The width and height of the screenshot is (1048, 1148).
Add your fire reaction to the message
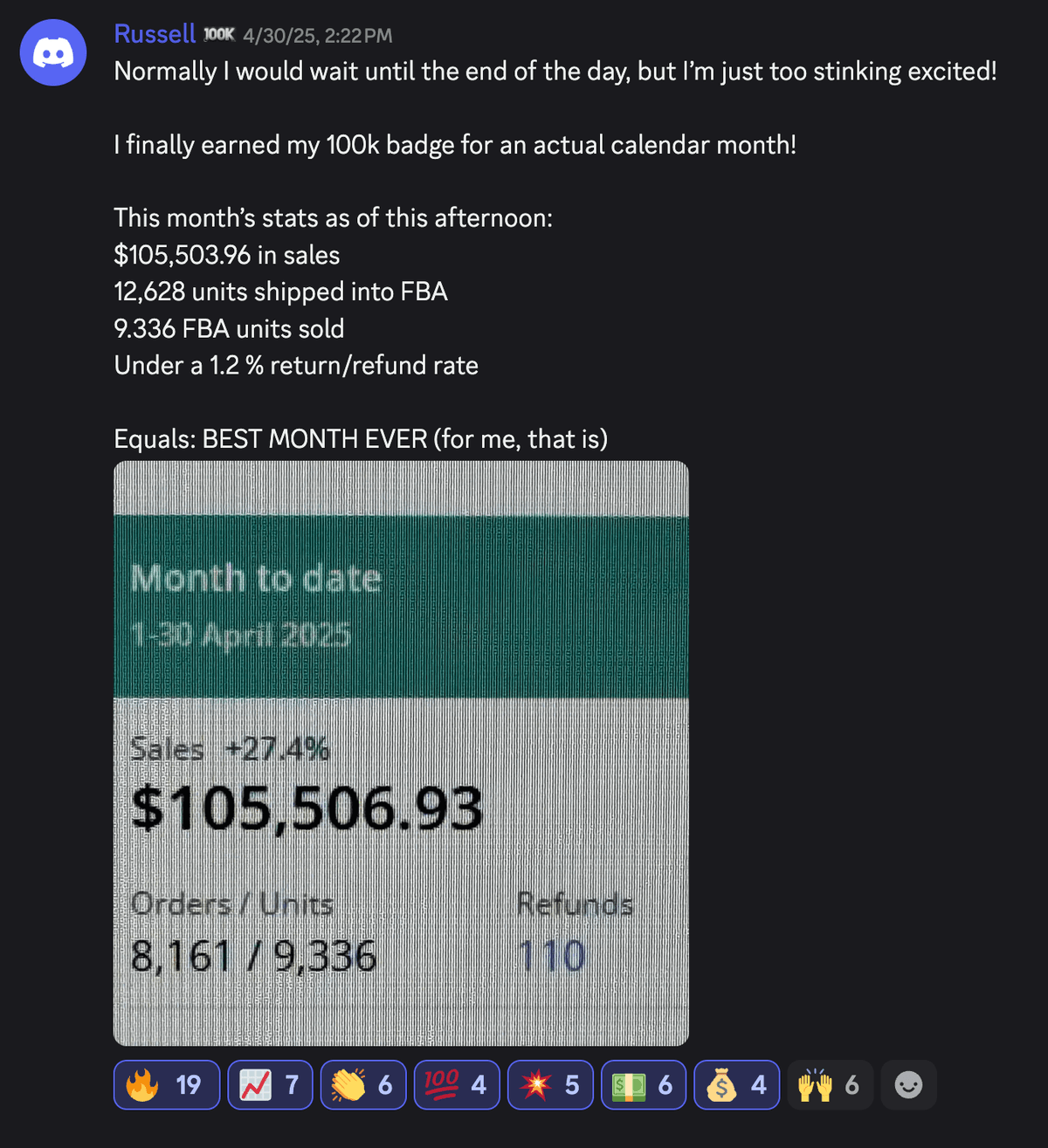click(x=166, y=1084)
